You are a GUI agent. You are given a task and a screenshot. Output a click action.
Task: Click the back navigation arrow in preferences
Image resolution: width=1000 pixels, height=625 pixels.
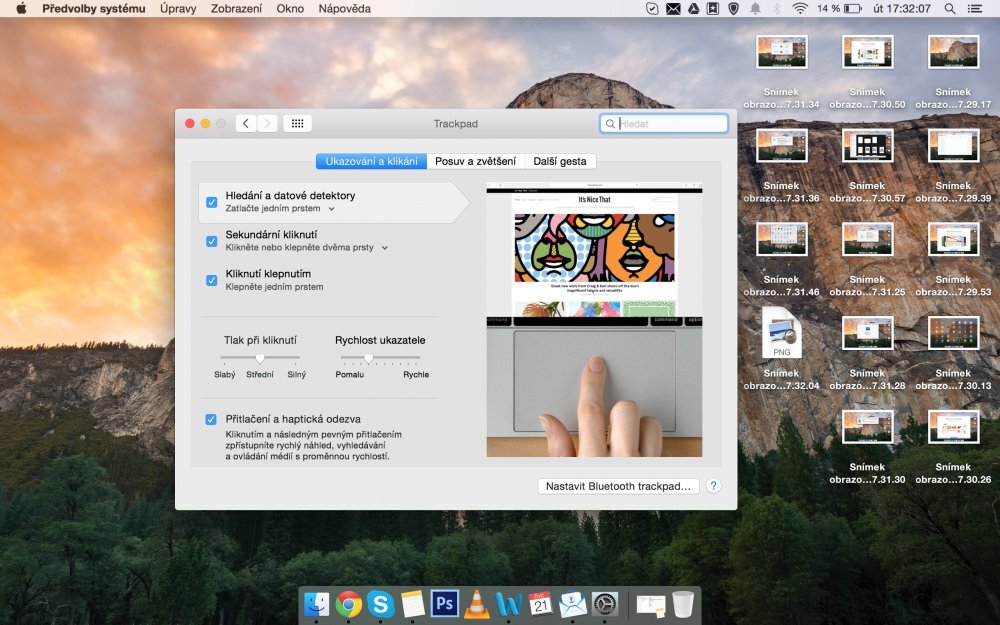pos(245,123)
